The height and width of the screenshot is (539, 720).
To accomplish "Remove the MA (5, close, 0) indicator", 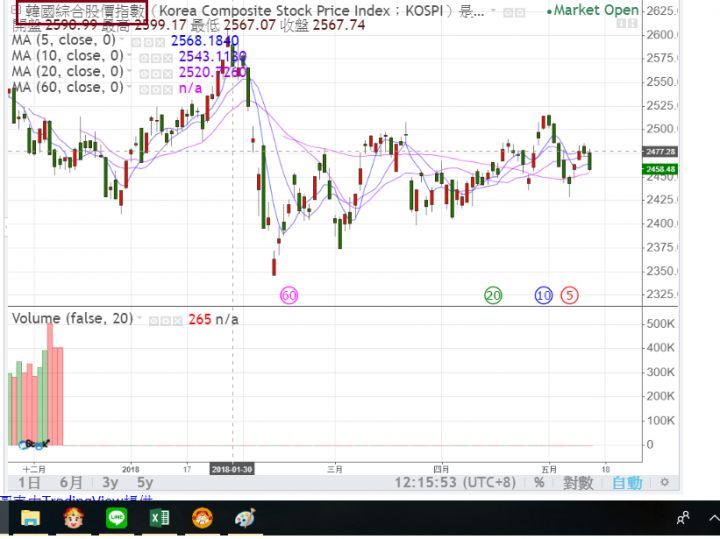I will tap(159, 43).
